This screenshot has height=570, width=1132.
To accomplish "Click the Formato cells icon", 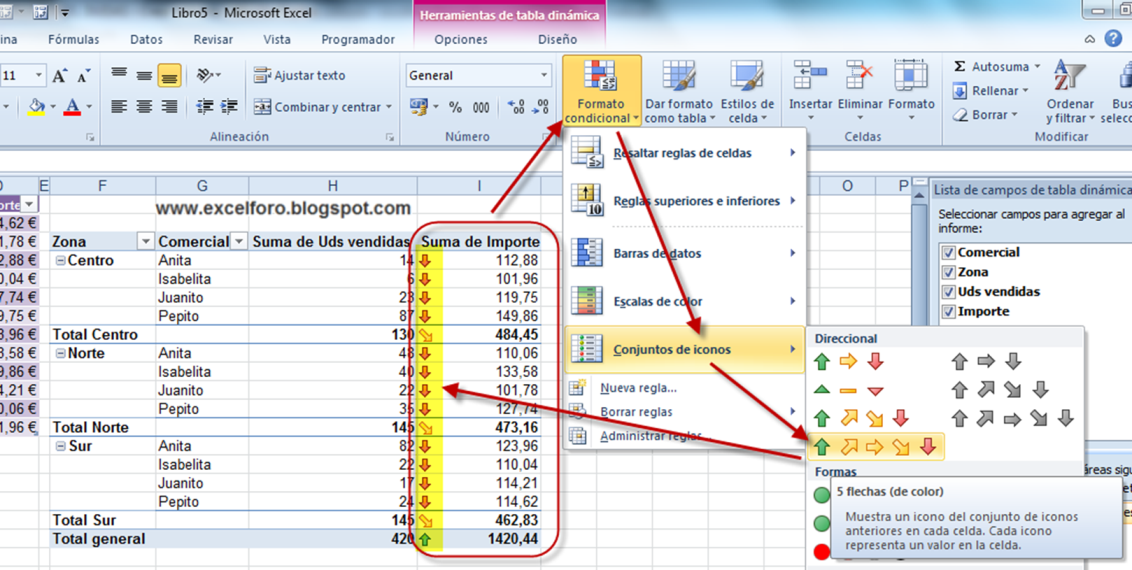I will pyautogui.click(x=911, y=75).
